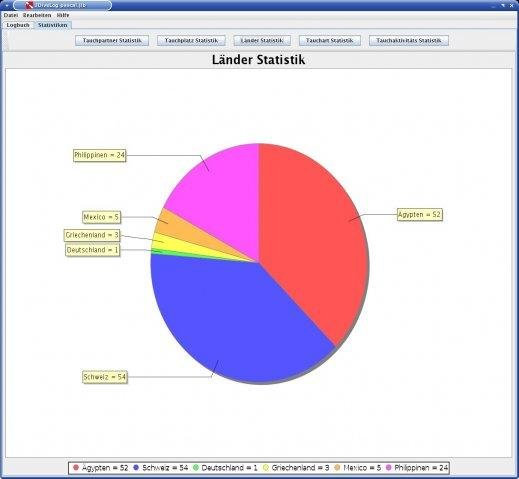Open the Hilfe menu
This screenshot has height=479, width=519.
coord(63,15)
